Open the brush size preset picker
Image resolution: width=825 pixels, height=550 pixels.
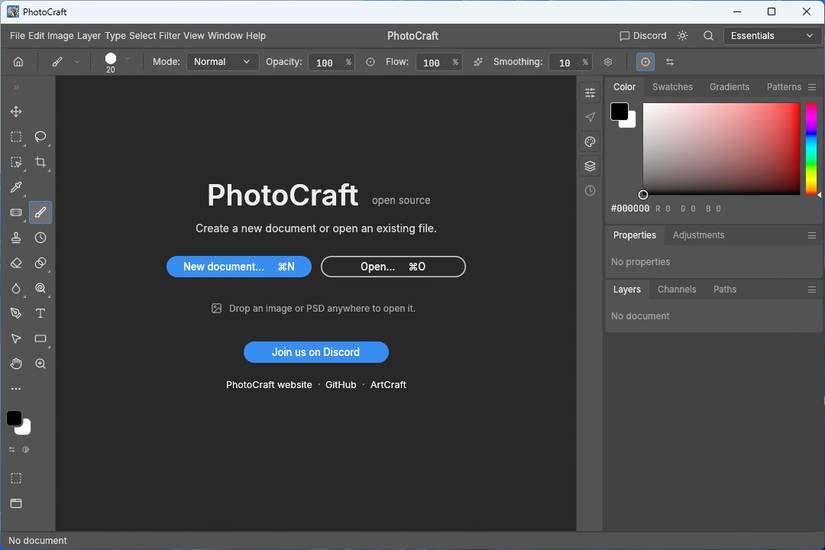[110, 62]
